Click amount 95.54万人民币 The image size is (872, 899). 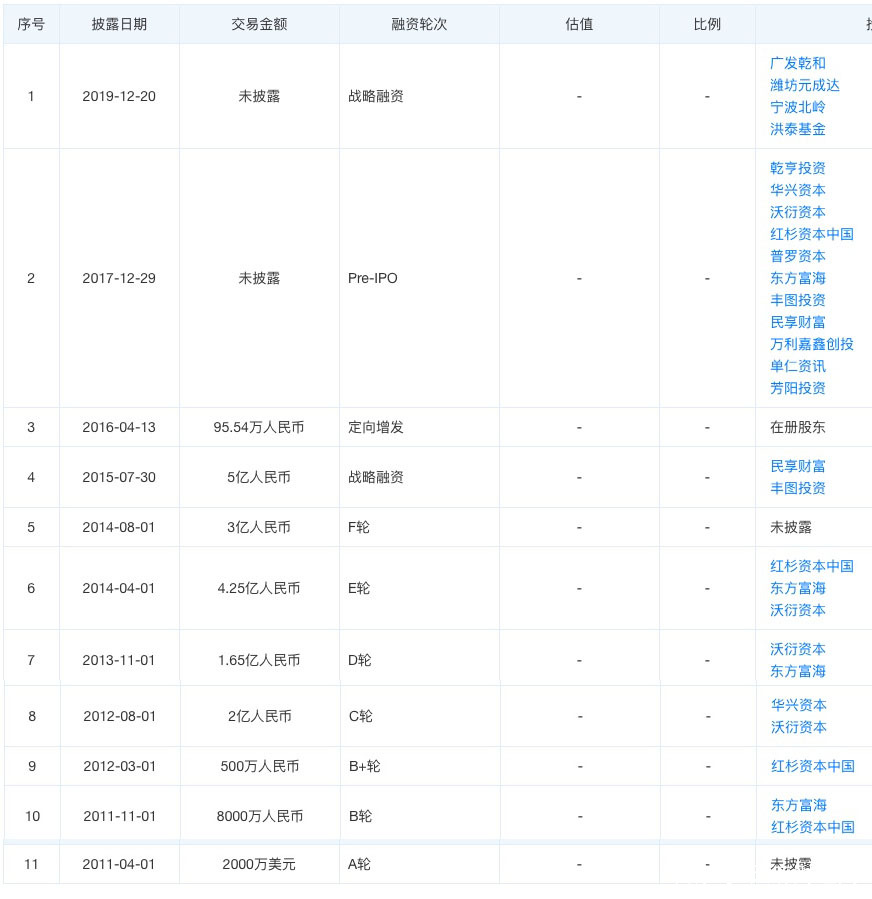point(259,427)
